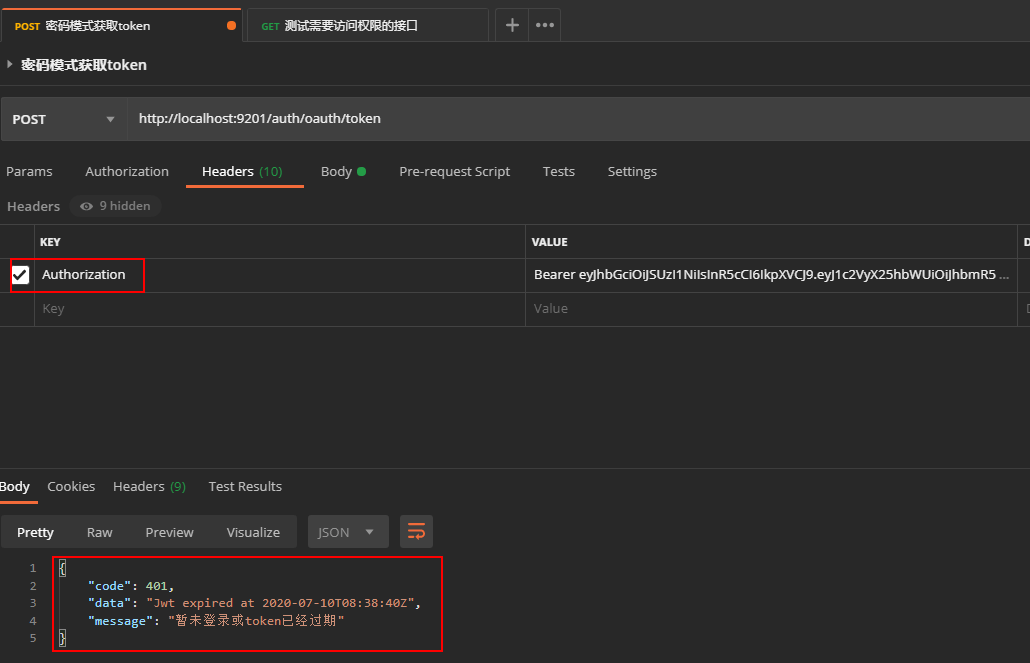Image resolution: width=1030 pixels, height=663 pixels.
Task: Open the Tests tab
Action: click(558, 171)
